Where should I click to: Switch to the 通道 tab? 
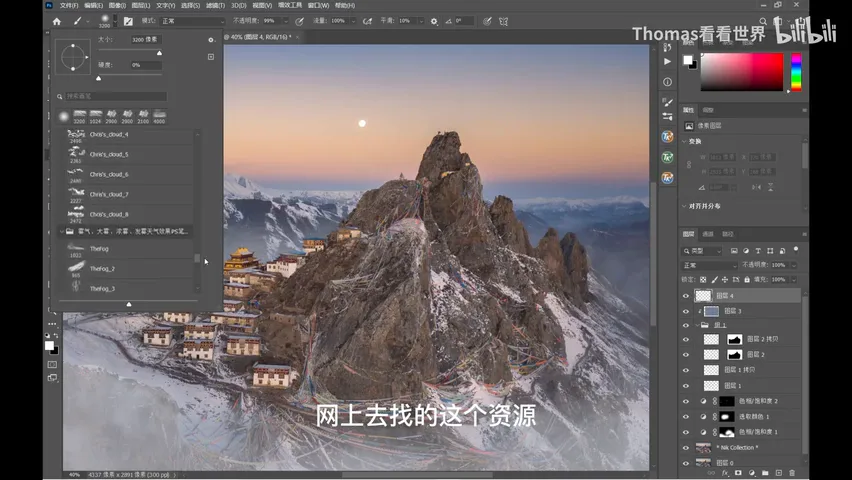[x=708, y=234]
